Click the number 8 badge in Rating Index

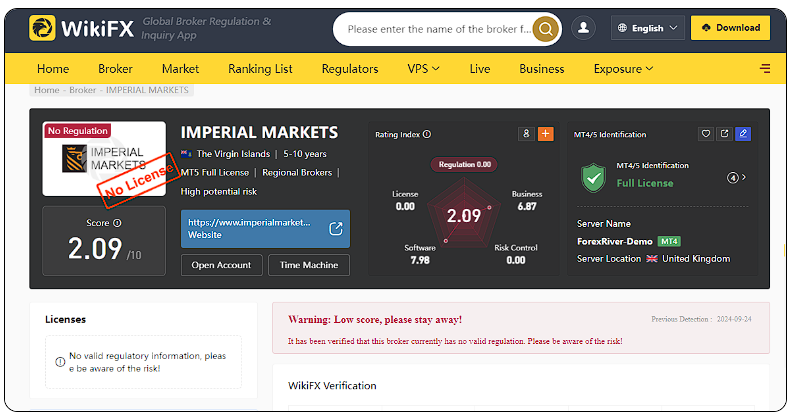[x=526, y=134]
